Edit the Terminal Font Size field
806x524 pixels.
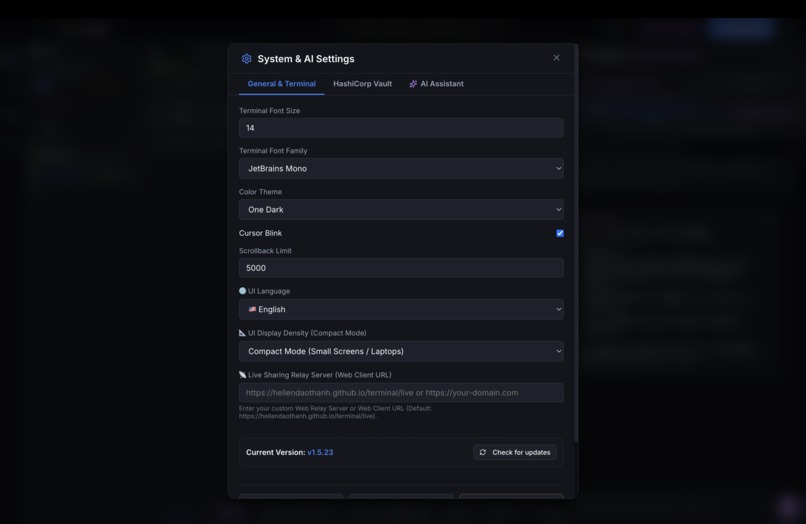(401, 128)
